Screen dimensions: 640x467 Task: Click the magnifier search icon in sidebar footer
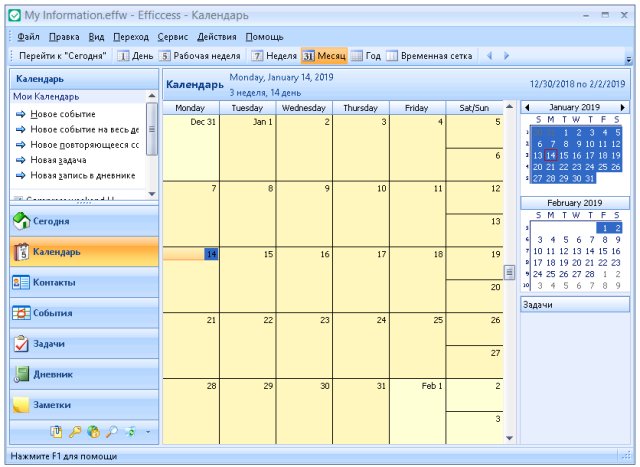111,432
